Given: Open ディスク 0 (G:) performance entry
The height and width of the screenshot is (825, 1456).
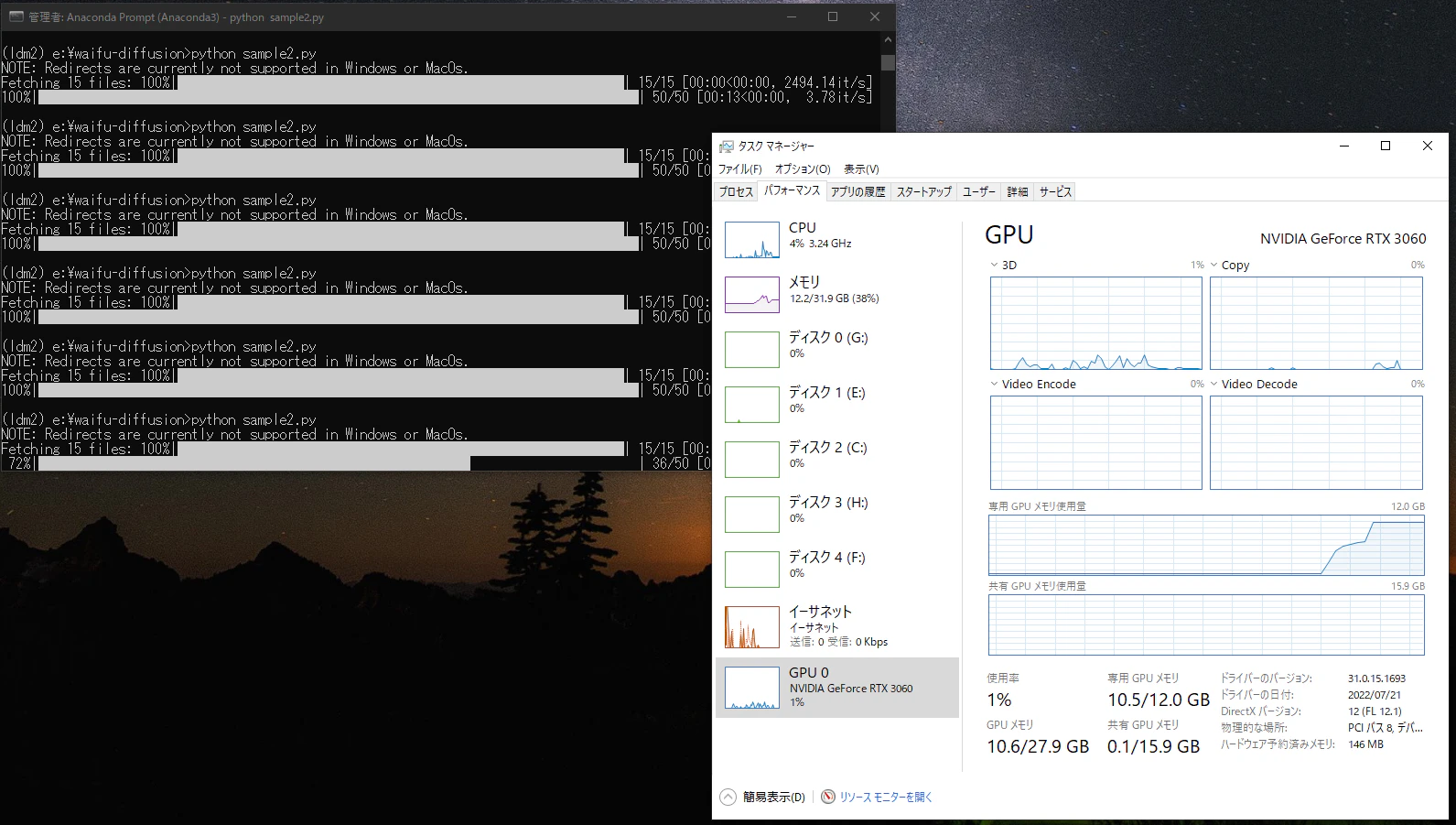Looking at the screenshot, I should coord(836,349).
